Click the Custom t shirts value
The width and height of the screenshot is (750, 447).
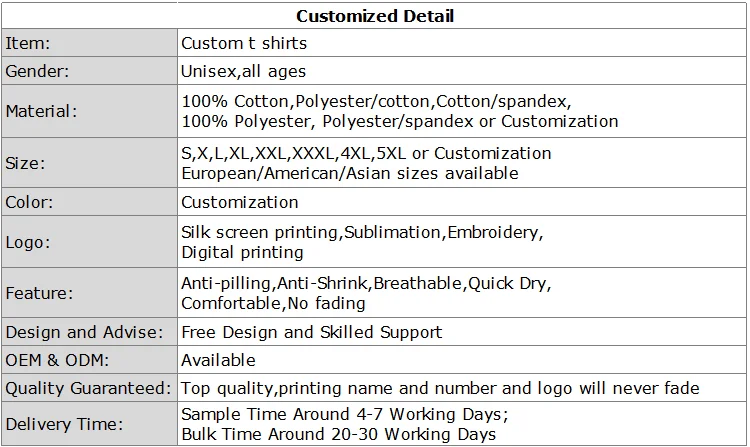244,43
